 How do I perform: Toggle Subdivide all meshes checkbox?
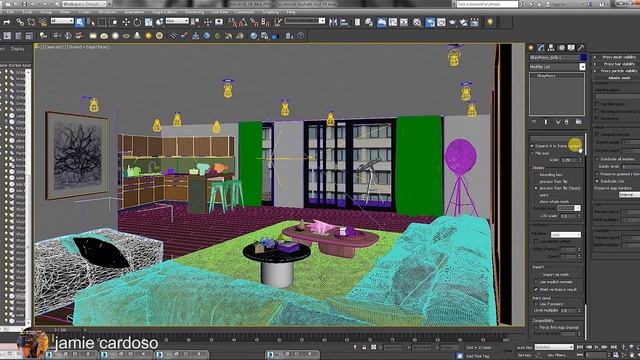tap(597, 159)
